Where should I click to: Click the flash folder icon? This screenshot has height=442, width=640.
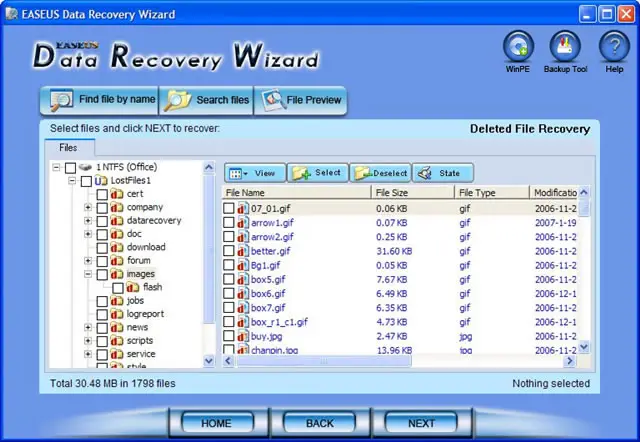tap(133, 287)
